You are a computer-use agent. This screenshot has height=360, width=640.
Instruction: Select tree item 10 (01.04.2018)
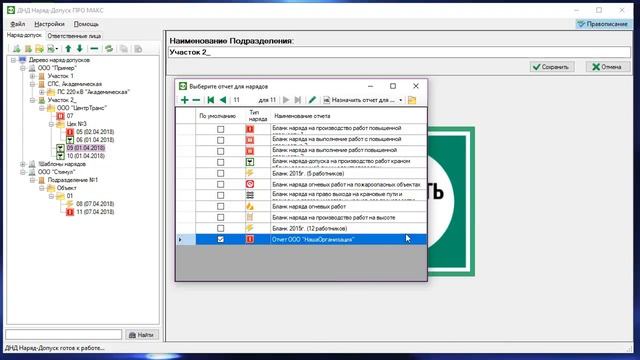[x=85, y=156]
